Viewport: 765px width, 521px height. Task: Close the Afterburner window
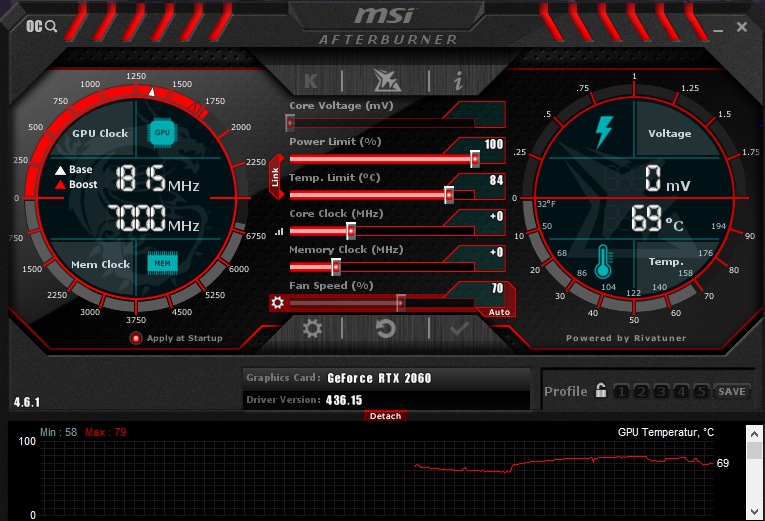click(742, 27)
